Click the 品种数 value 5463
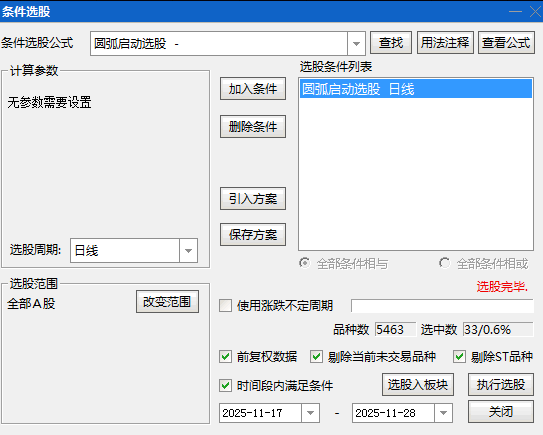This screenshot has width=543, height=435. [395, 329]
